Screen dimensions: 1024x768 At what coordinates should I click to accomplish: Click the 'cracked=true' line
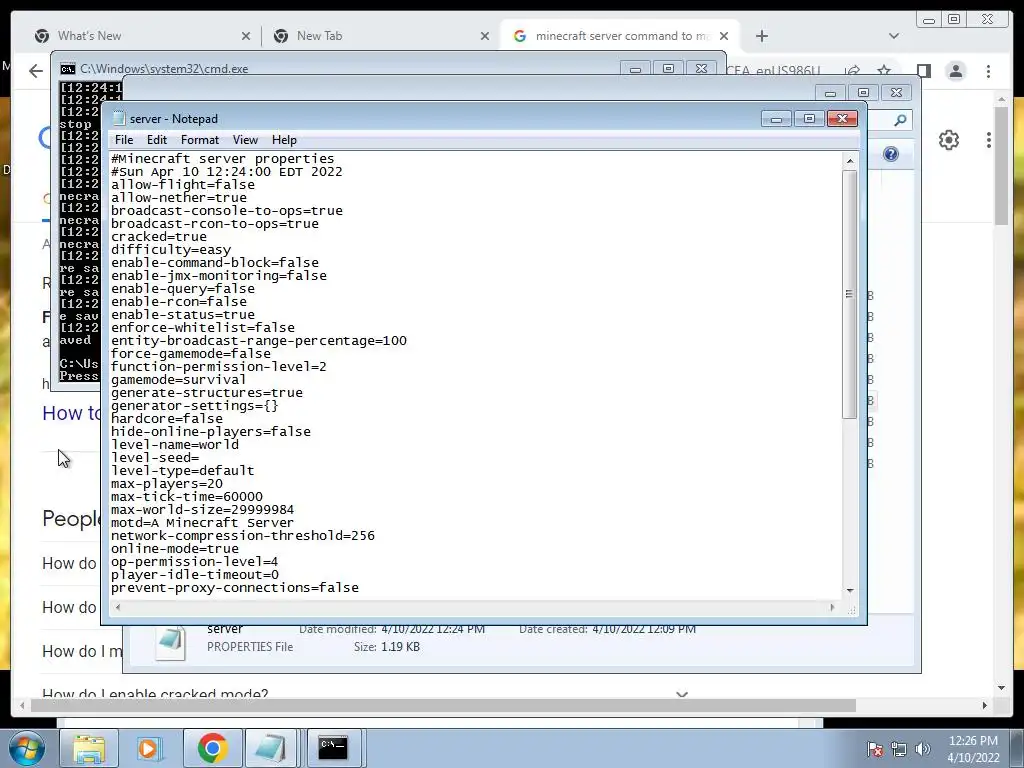[159, 236]
